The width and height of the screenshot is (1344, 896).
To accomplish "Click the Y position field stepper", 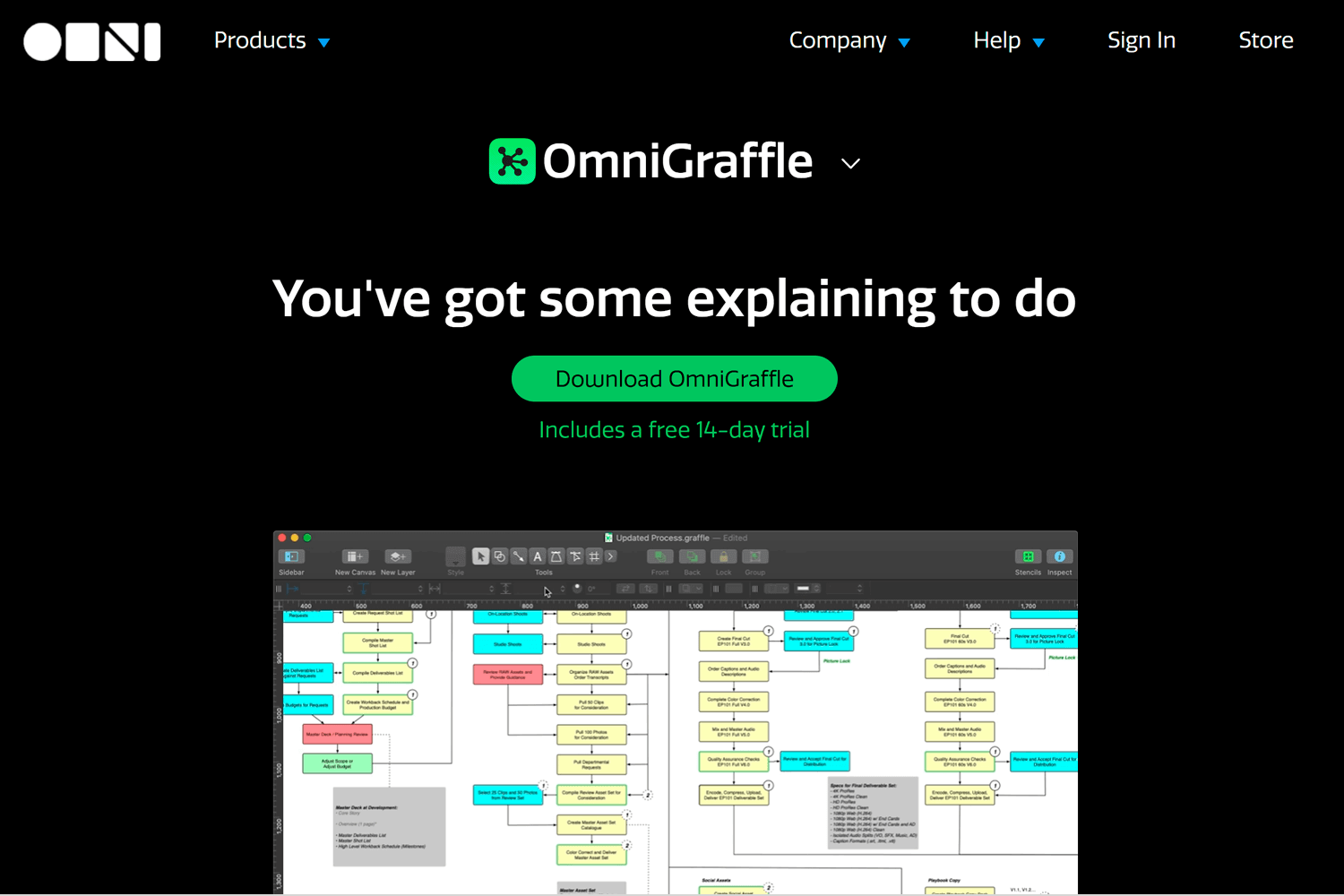I will [420, 589].
